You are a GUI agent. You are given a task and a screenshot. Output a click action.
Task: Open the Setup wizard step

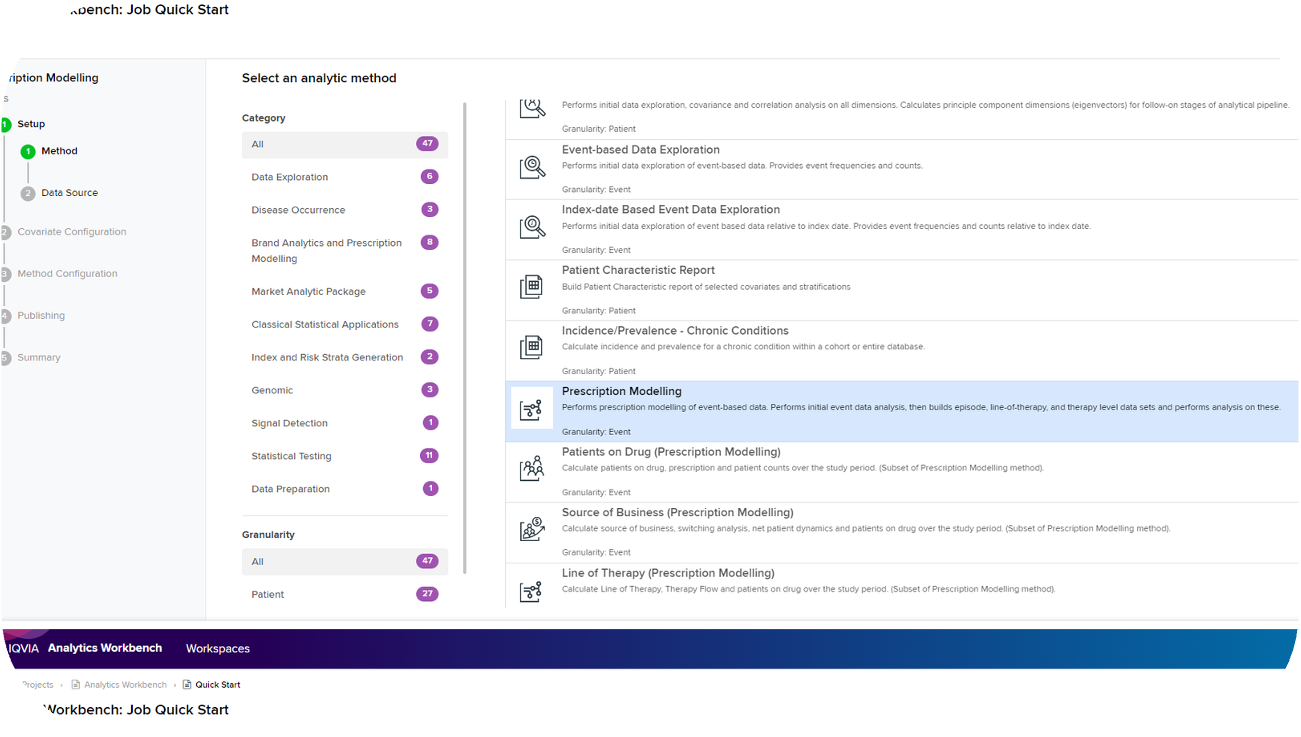(31, 124)
